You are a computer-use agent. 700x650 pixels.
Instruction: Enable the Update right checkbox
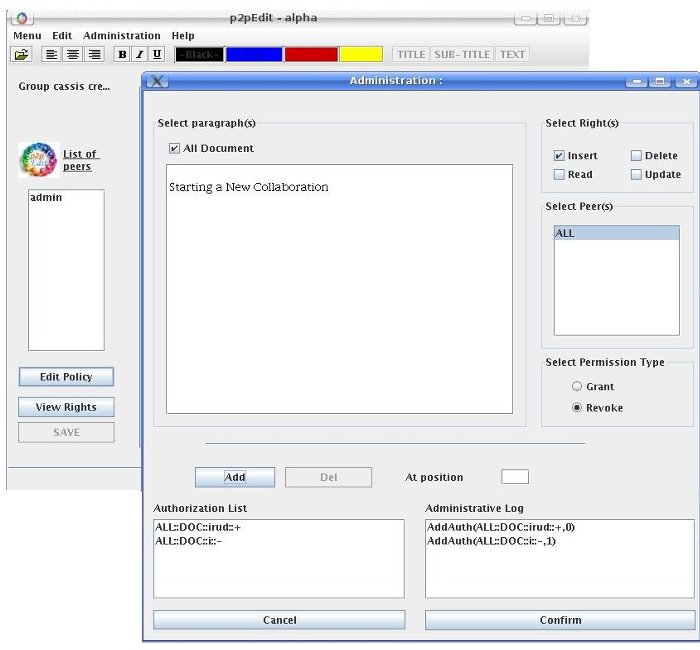pos(636,175)
